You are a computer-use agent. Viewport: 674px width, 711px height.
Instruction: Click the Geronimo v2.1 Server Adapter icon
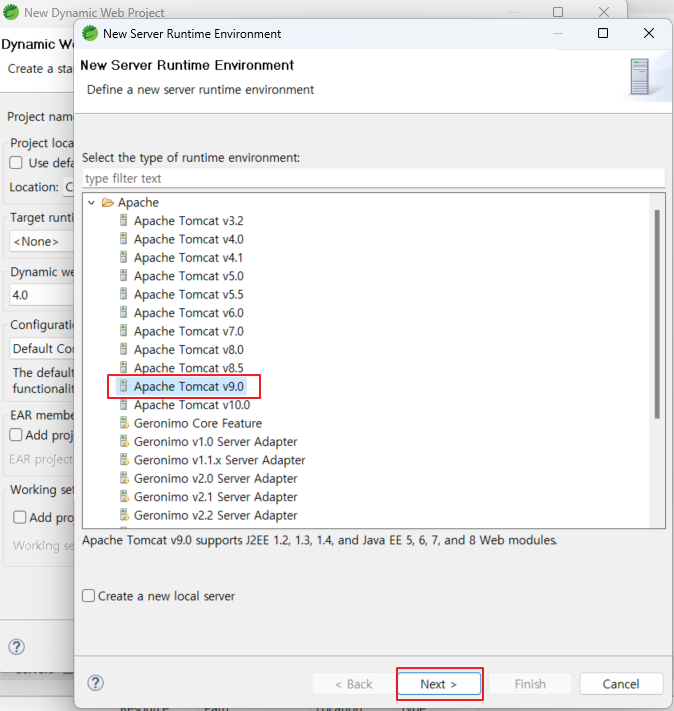pyautogui.click(x=124, y=497)
